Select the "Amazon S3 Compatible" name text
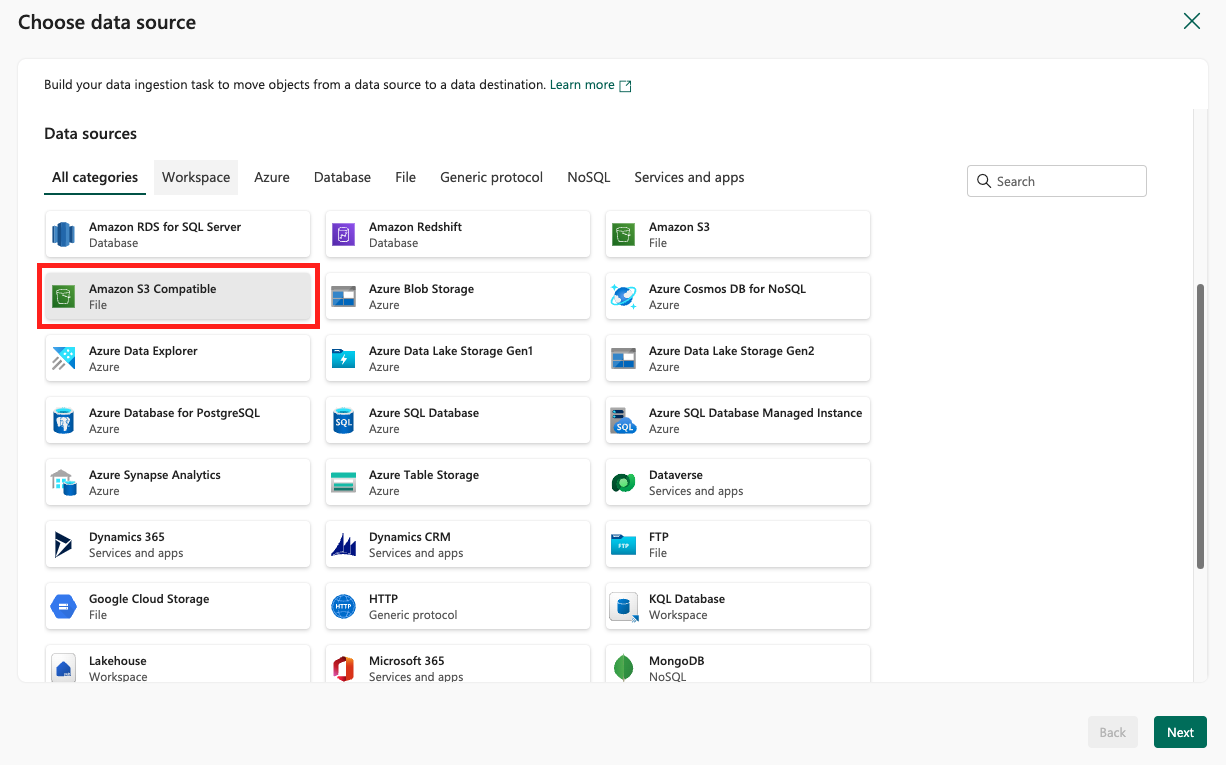The width and height of the screenshot is (1226, 765). click(x=152, y=289)
